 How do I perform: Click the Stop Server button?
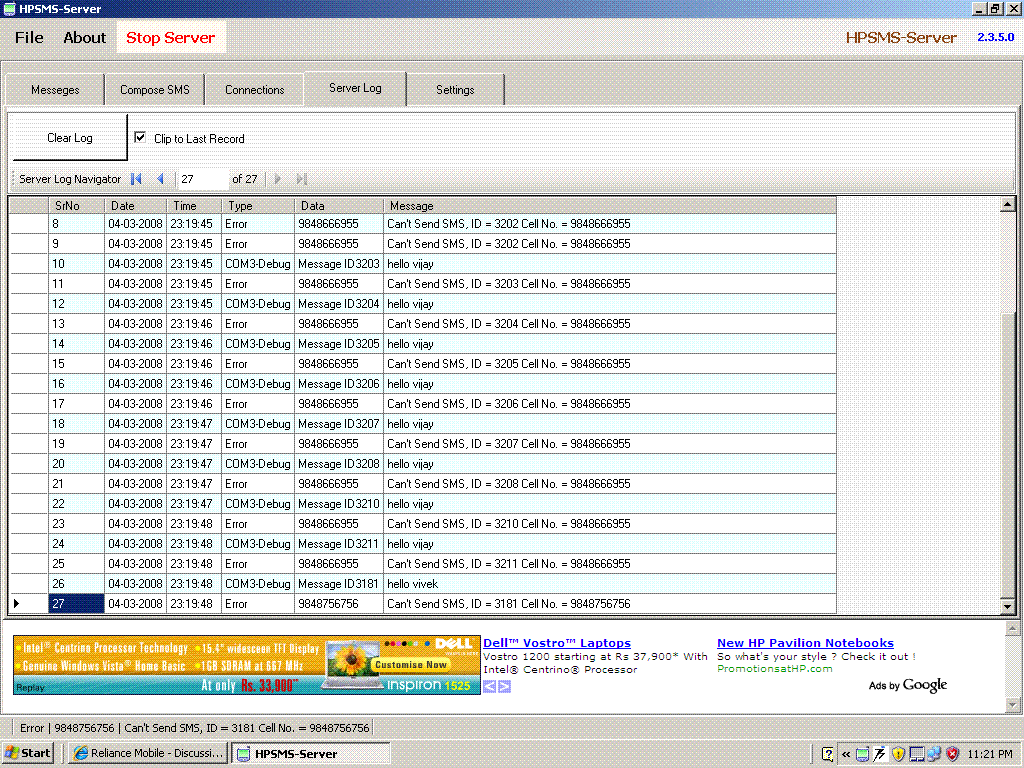[170, 38]
